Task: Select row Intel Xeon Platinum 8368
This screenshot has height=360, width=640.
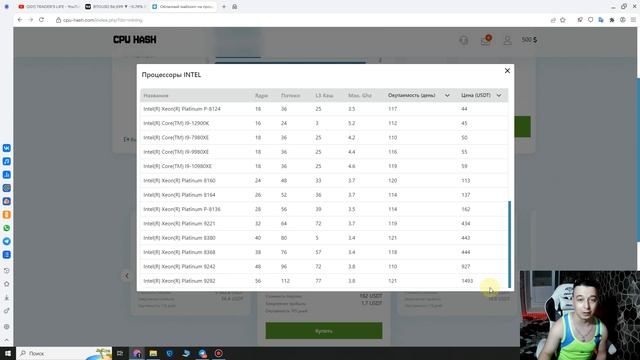Action: [x=324, y=252]
